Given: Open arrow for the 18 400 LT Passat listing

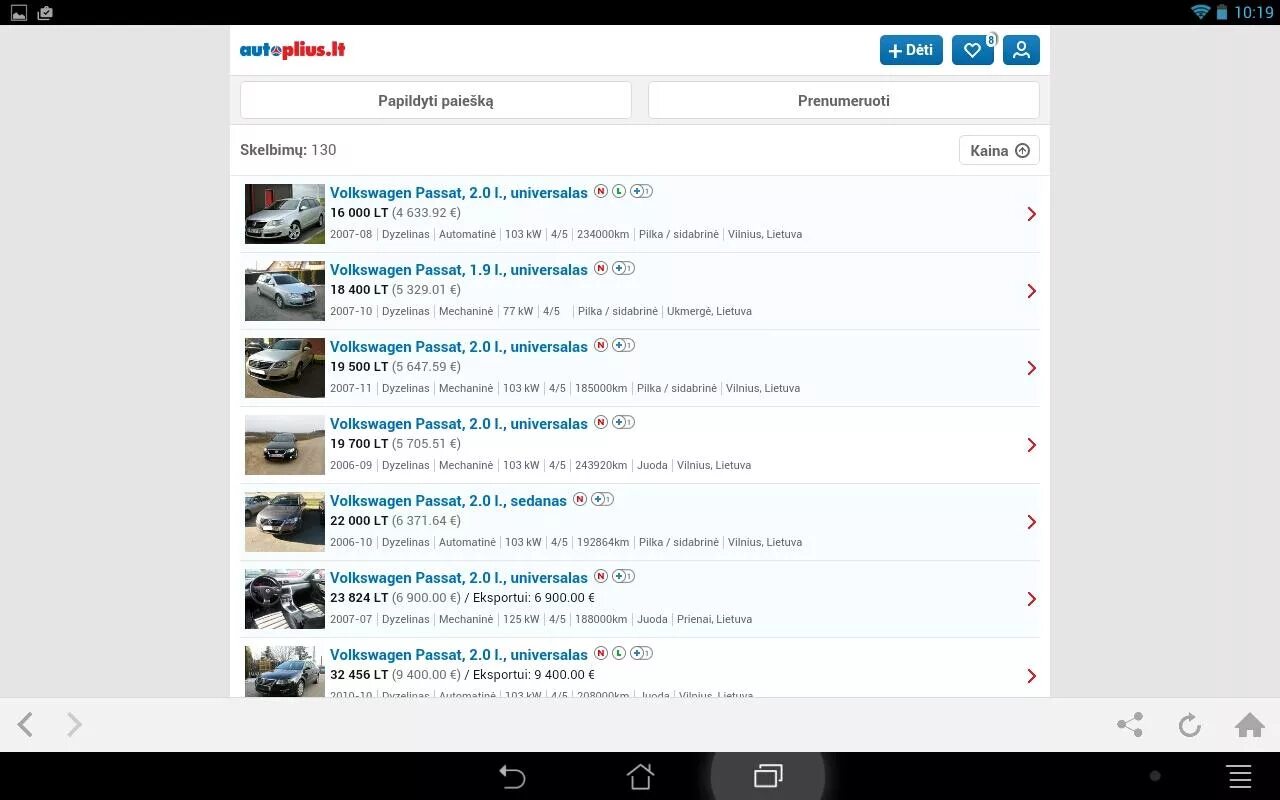Looking at the screenshot, I should pos(1031,291).
